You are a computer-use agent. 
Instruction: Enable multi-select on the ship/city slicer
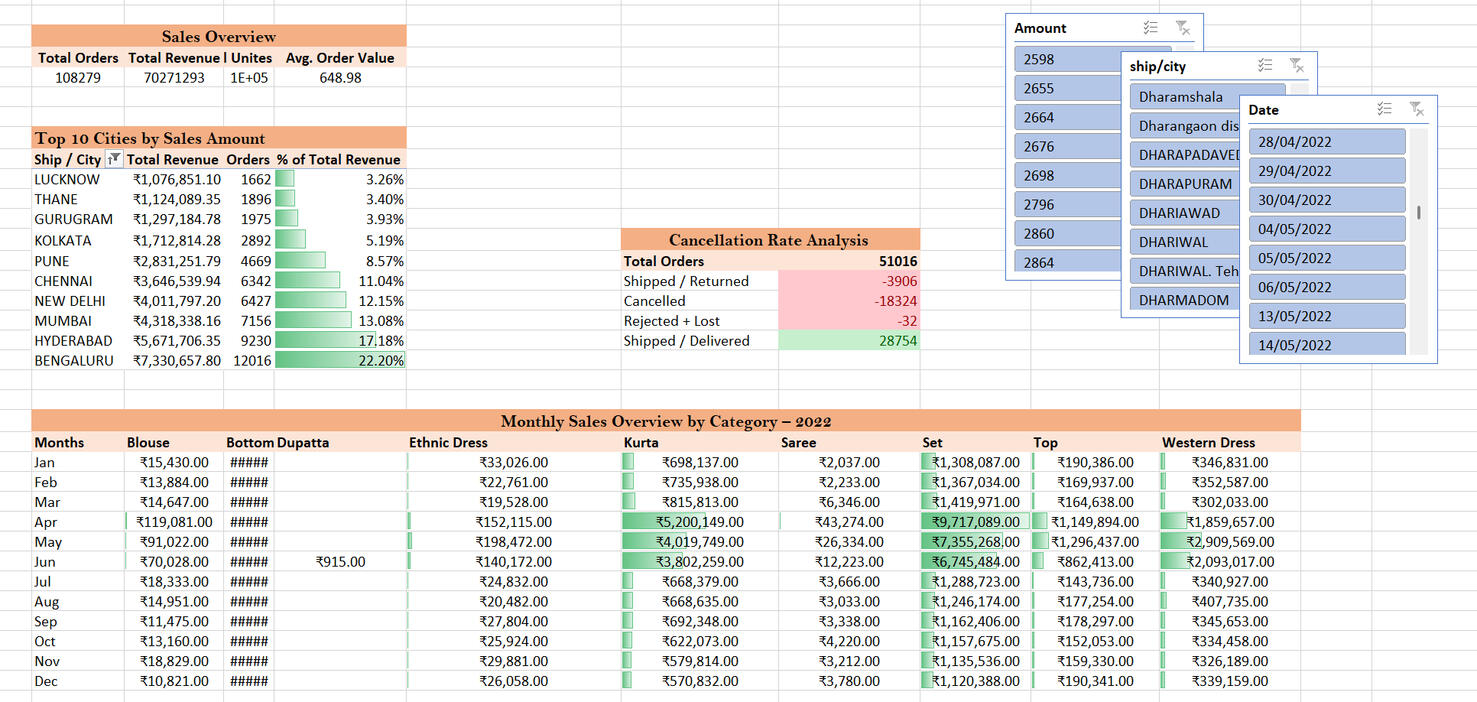click(x=1265, y=66)
